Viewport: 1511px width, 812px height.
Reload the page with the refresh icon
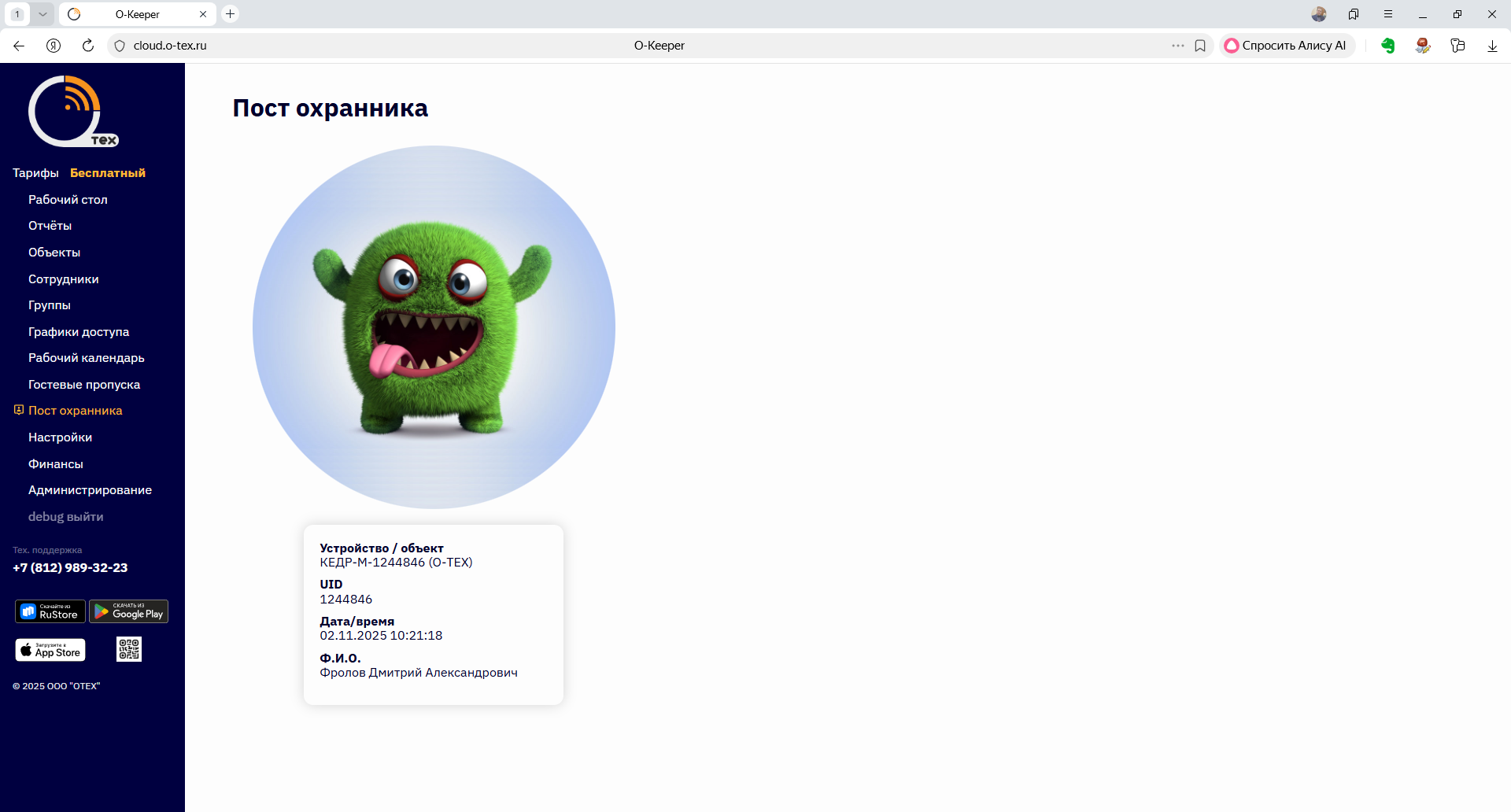[x=88, y=46]
